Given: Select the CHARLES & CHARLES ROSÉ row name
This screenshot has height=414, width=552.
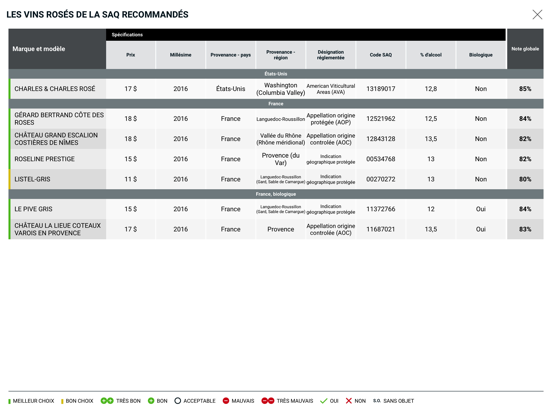Looking at the screenshot, I should coord(55,89).
